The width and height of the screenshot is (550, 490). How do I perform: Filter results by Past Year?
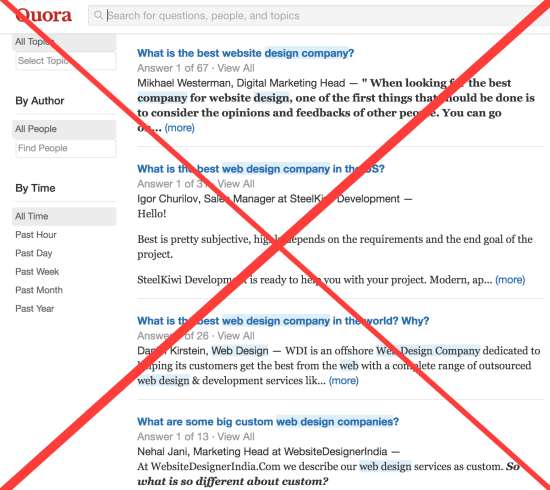pos(35,309)
